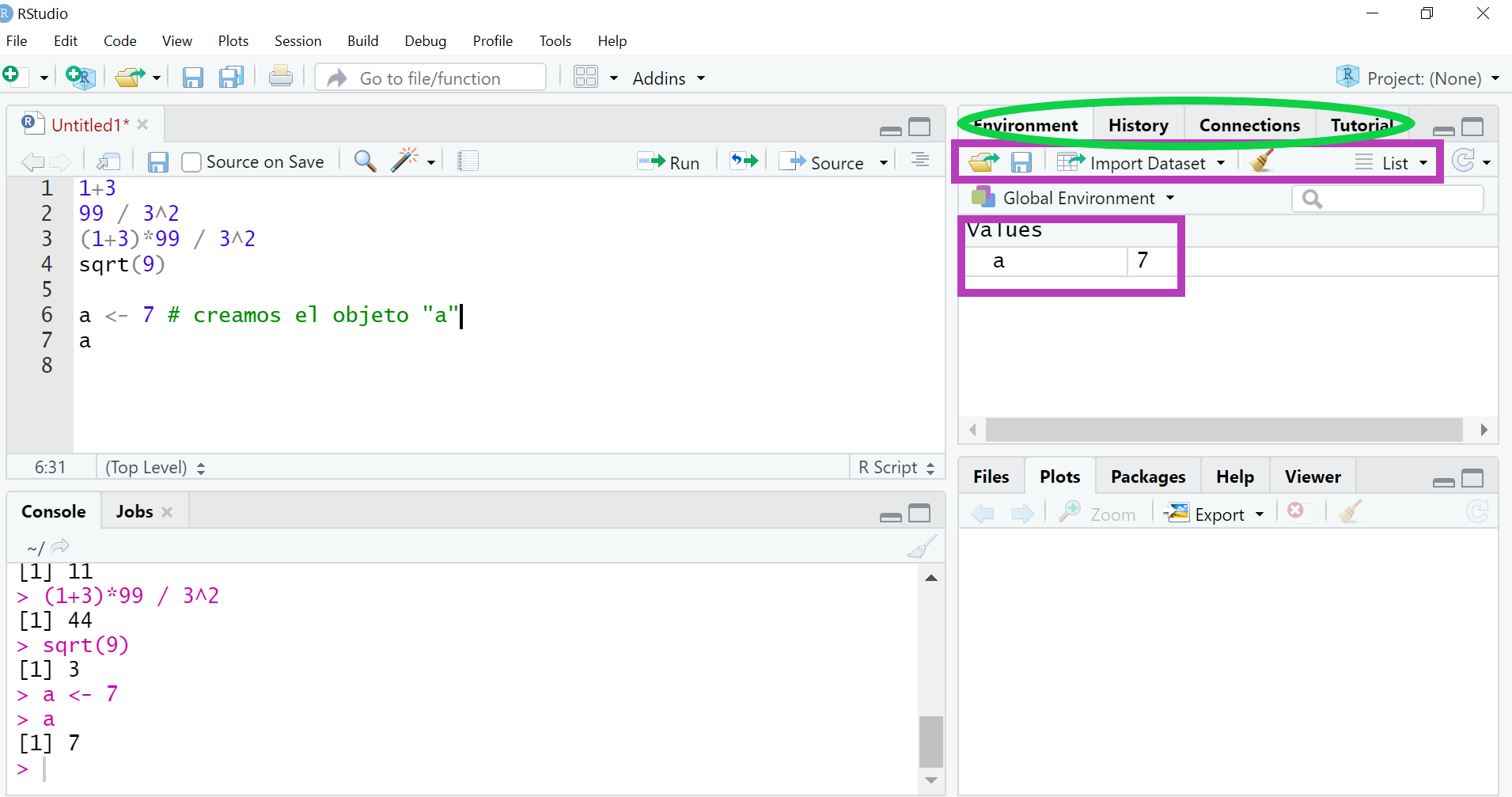This screenshot has height=797, width=1512.
Task: Switch to the Packages tab
Action: click(1147, 476)
